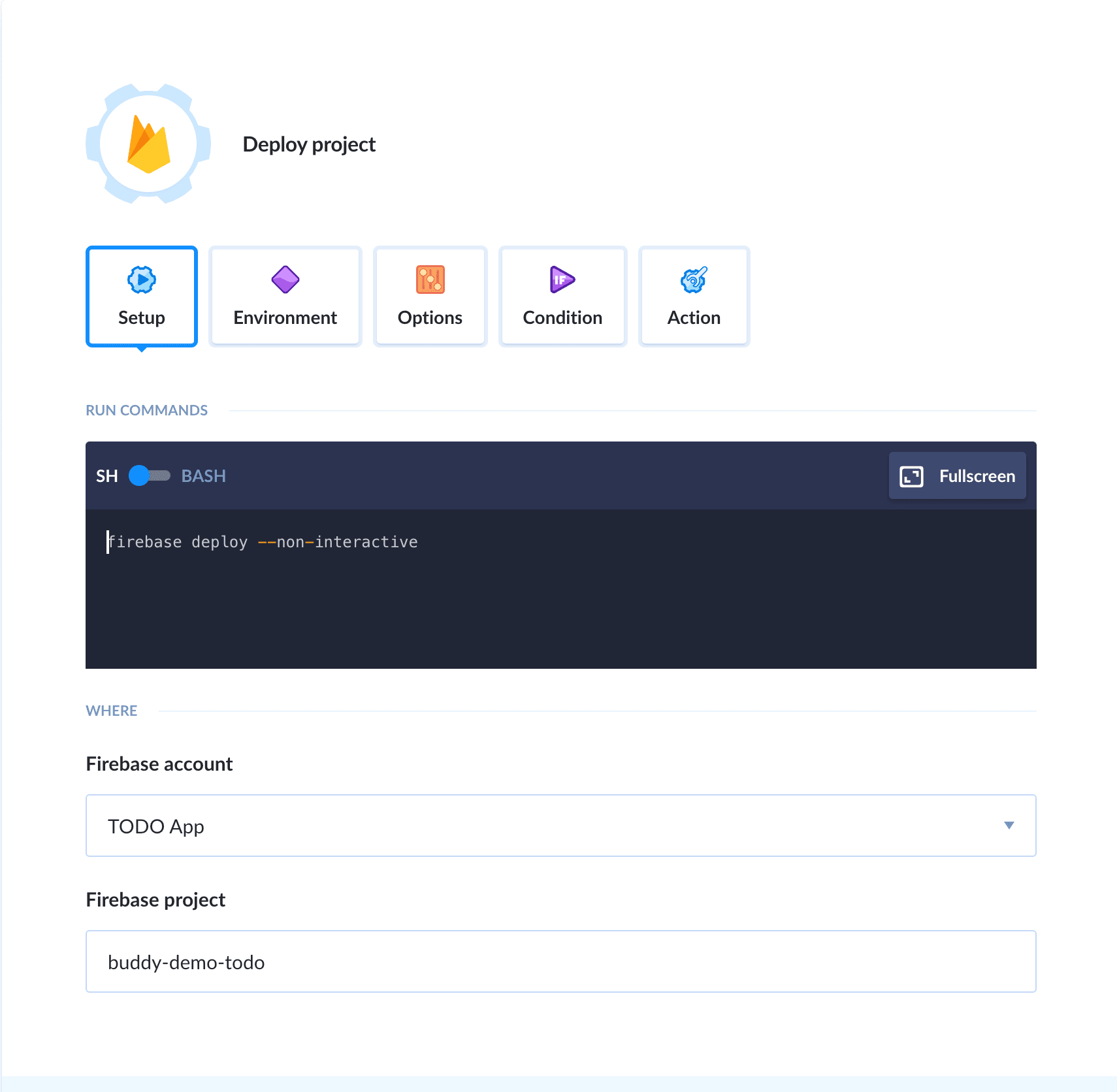Click the blue gear play icon on Setup
Screen dimensions: 1117x1092
pyautogui.click(x=141, y=280)
